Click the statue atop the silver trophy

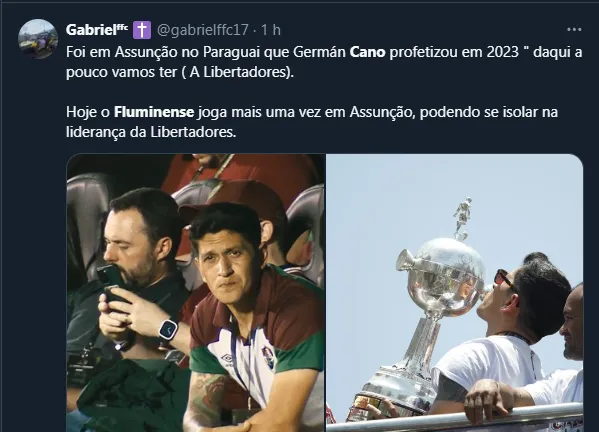pos(463,219)
